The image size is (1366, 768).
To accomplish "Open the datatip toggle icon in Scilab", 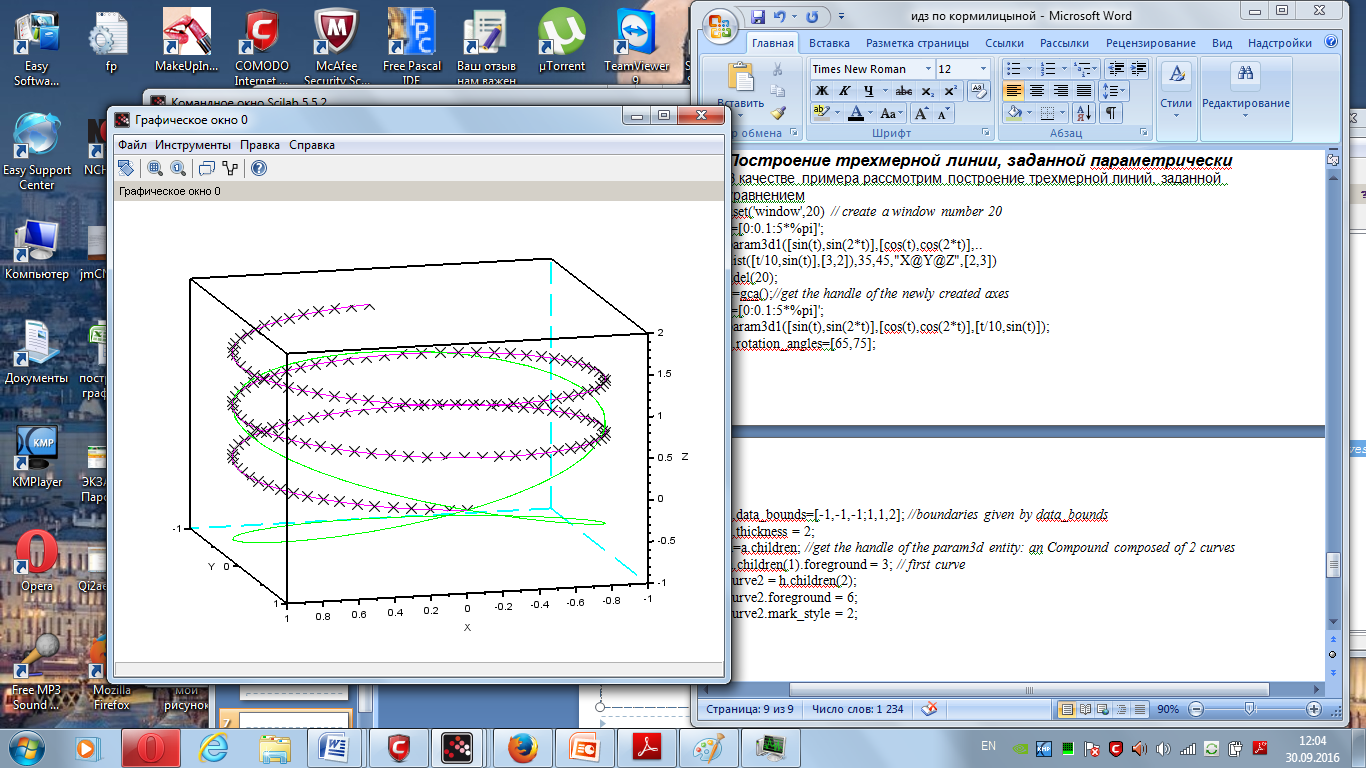I will 207,168.
